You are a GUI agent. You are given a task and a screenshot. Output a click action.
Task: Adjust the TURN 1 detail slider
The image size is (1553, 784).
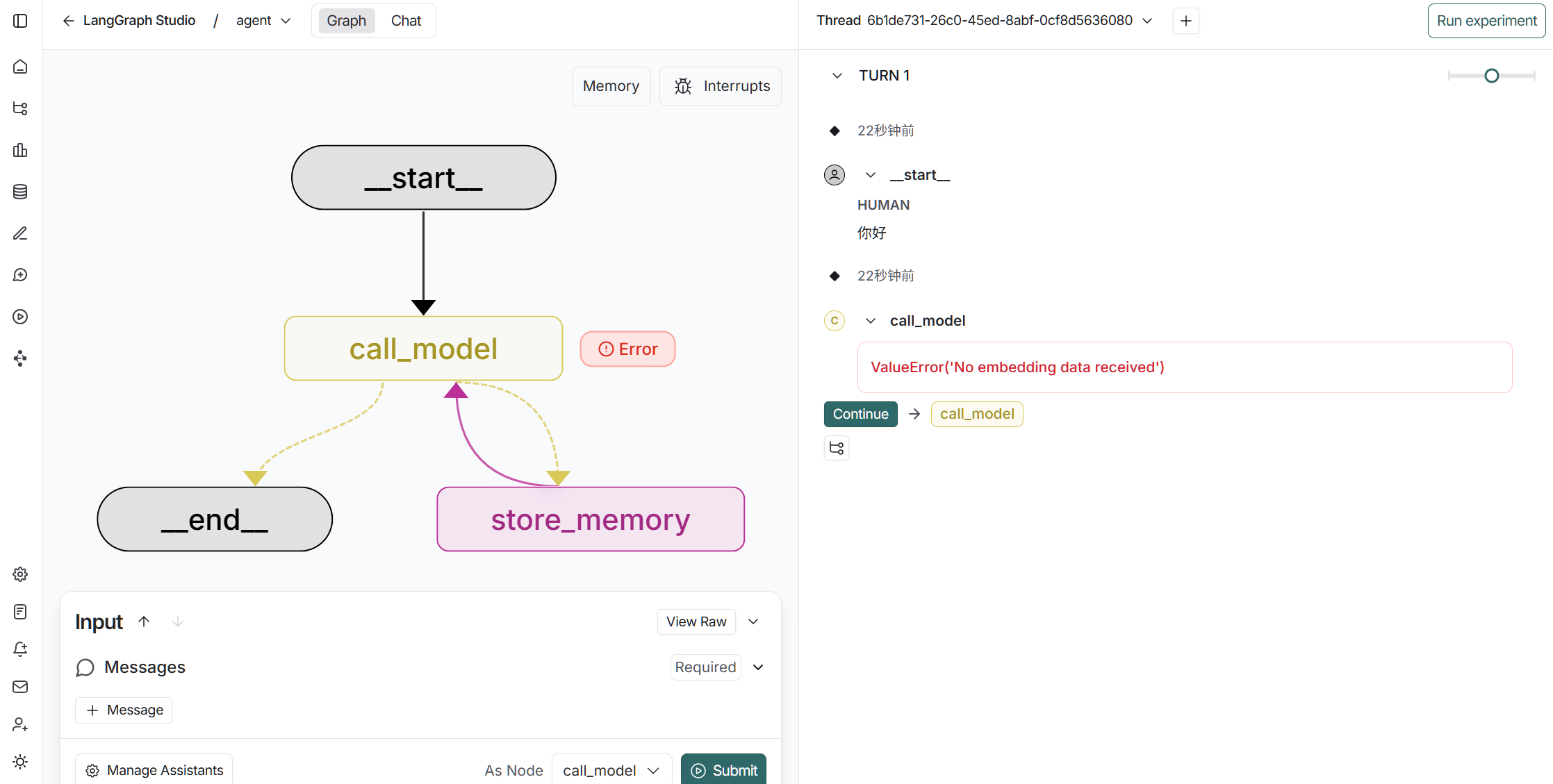[1491, 76]
